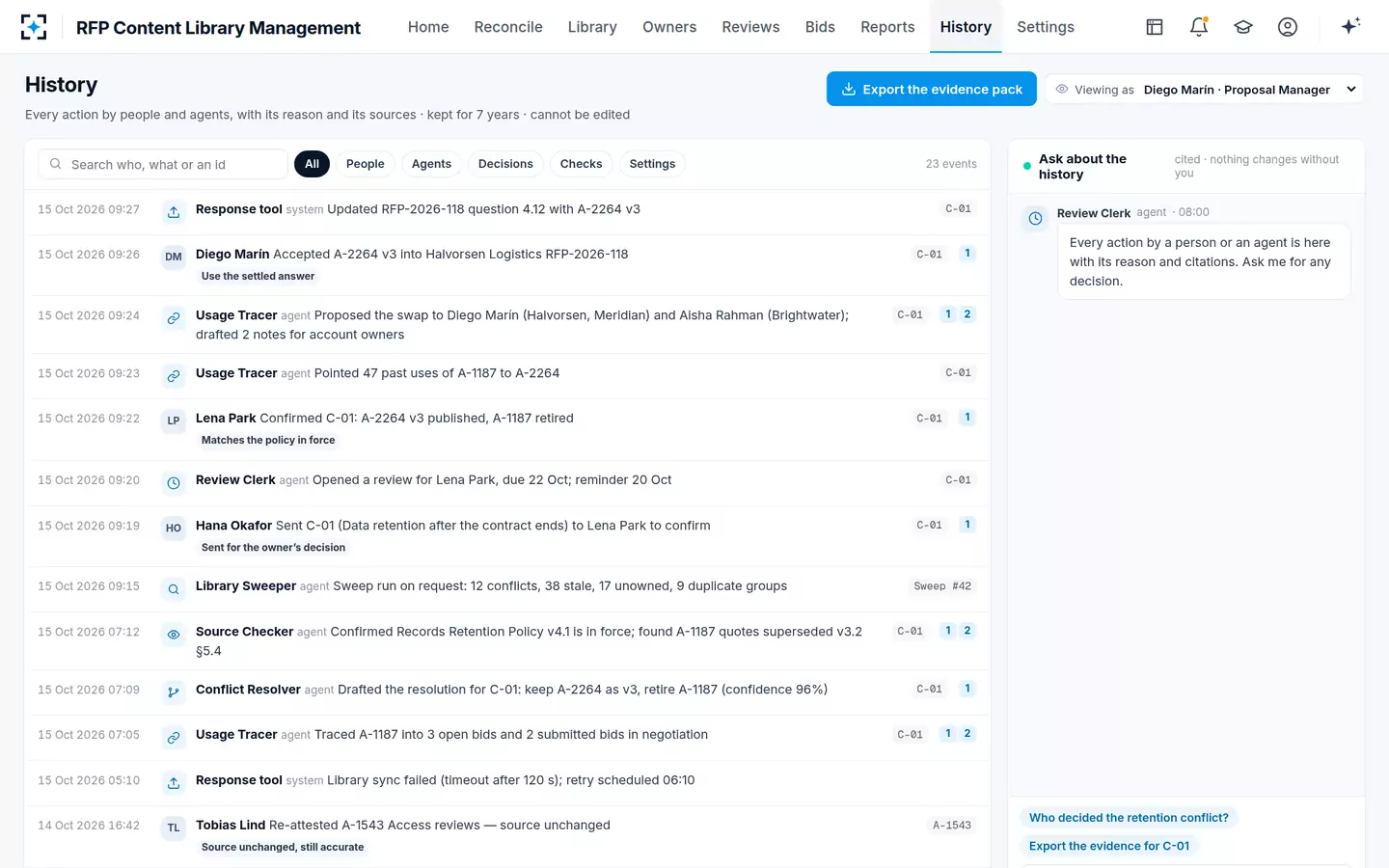Screen dimensions: 1389x868
Task: Filter events by People
Action: click(x=366, y=164)
